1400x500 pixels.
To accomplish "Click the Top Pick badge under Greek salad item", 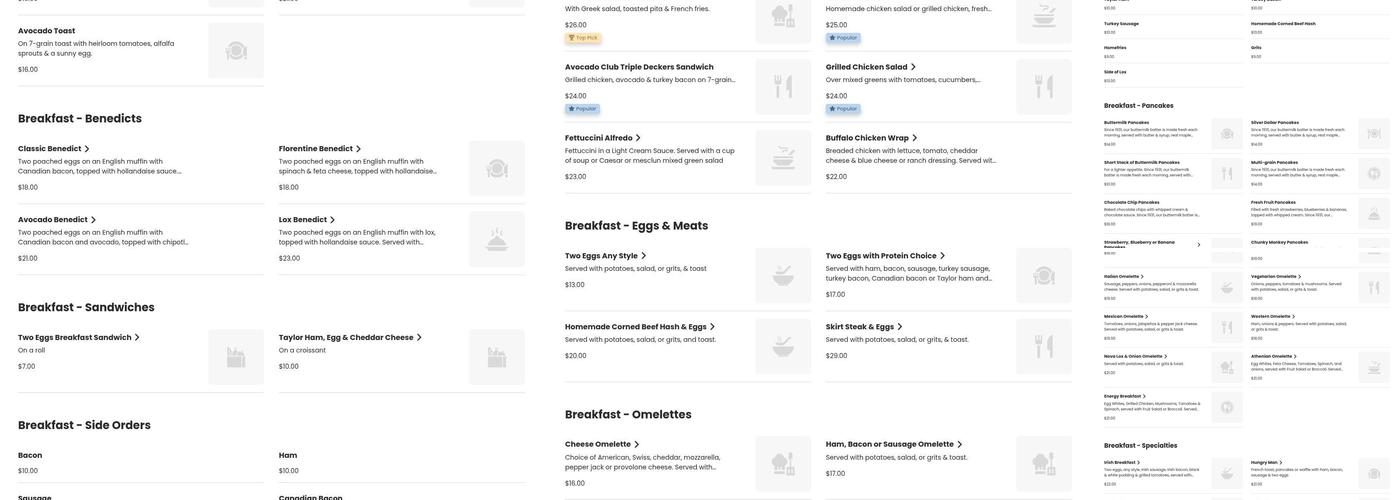I will tap(583, 38).
